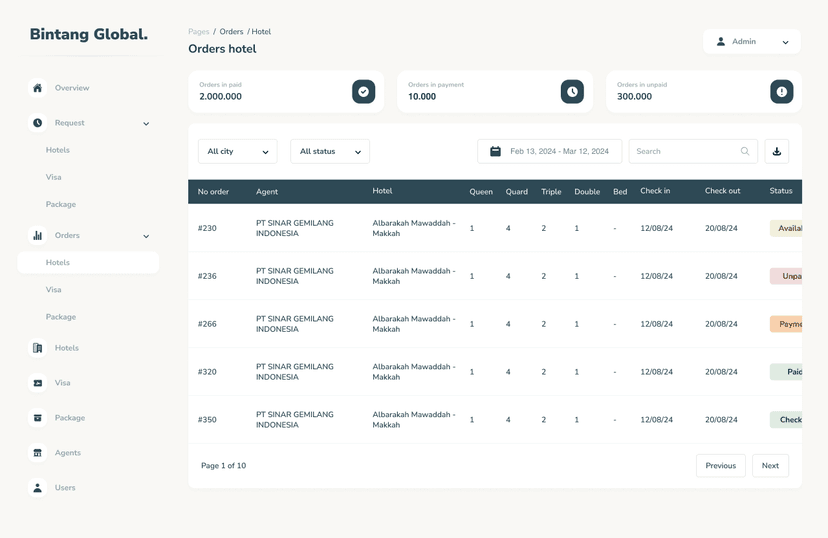This screenshot has width=828, height=538.
Task: Select order #230 number
Action: (207, 228)
